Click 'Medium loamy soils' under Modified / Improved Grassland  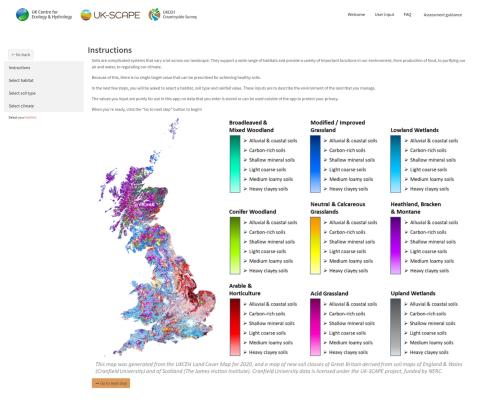(x=351, y=179)
